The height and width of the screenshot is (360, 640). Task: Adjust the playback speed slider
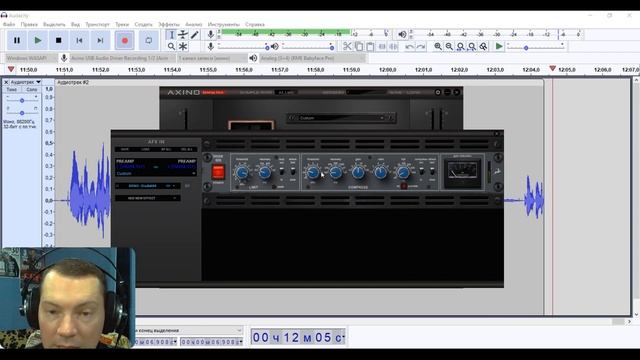536,47
